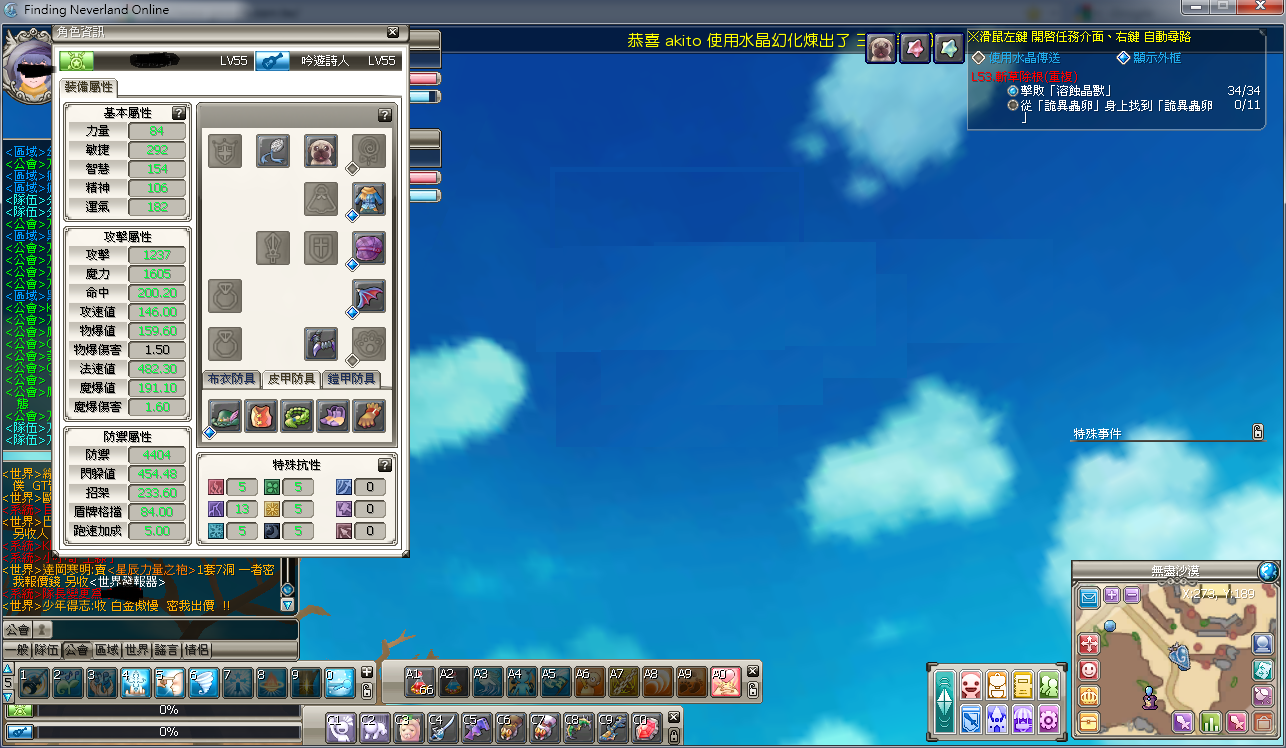Click the pug buff icon at top
This screenshot has height=748, width=1286.
point(881,48)
